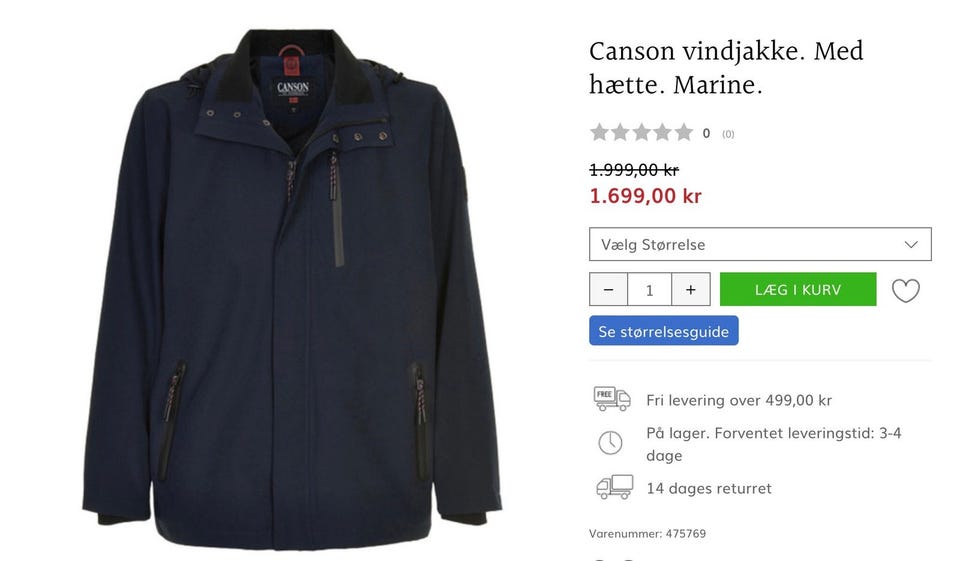This screenshot has height=561, width=960.
Task: Click the navy jacket product image
Action: 292,289
